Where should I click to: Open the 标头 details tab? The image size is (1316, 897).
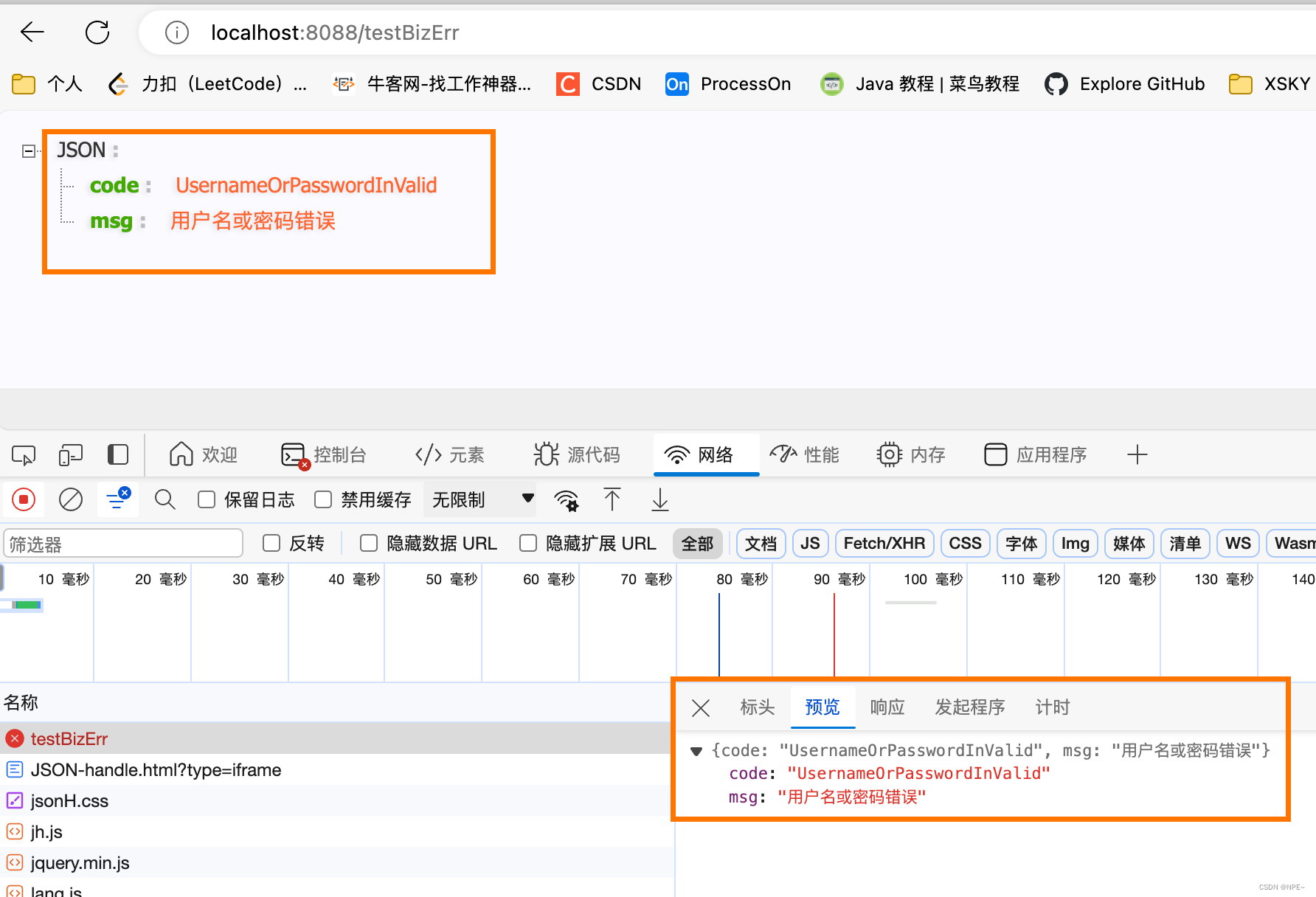tap(758, 707)
